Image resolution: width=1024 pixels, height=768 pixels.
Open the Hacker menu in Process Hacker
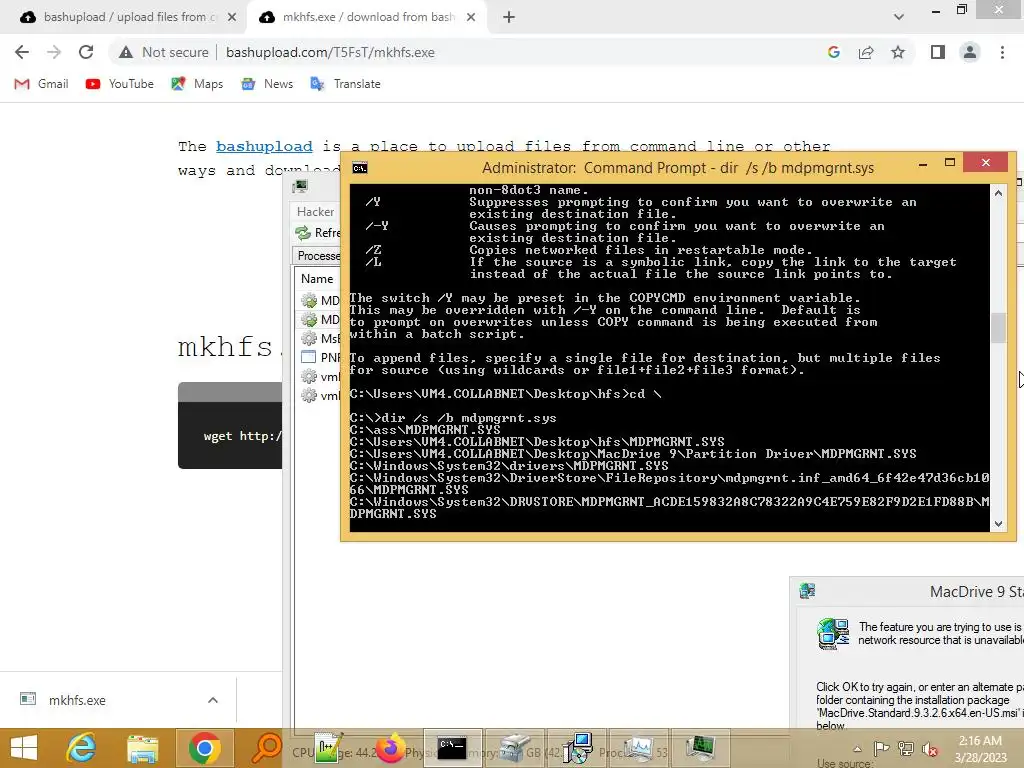tap(315, 212)
